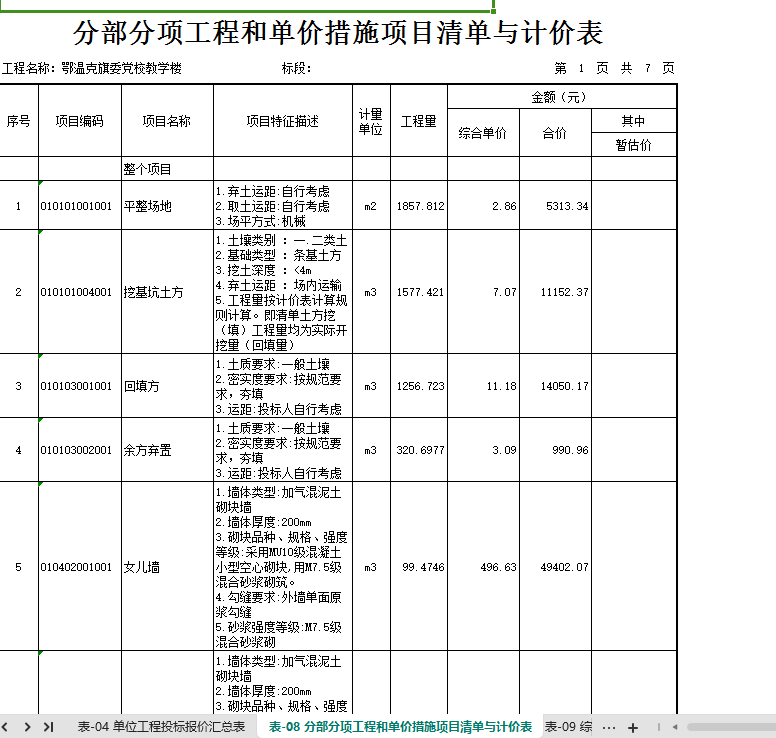The height and width of the screenshot is (738, 776).
Task: Select total cell 11152.37
Action: click(x=555, y=292)
